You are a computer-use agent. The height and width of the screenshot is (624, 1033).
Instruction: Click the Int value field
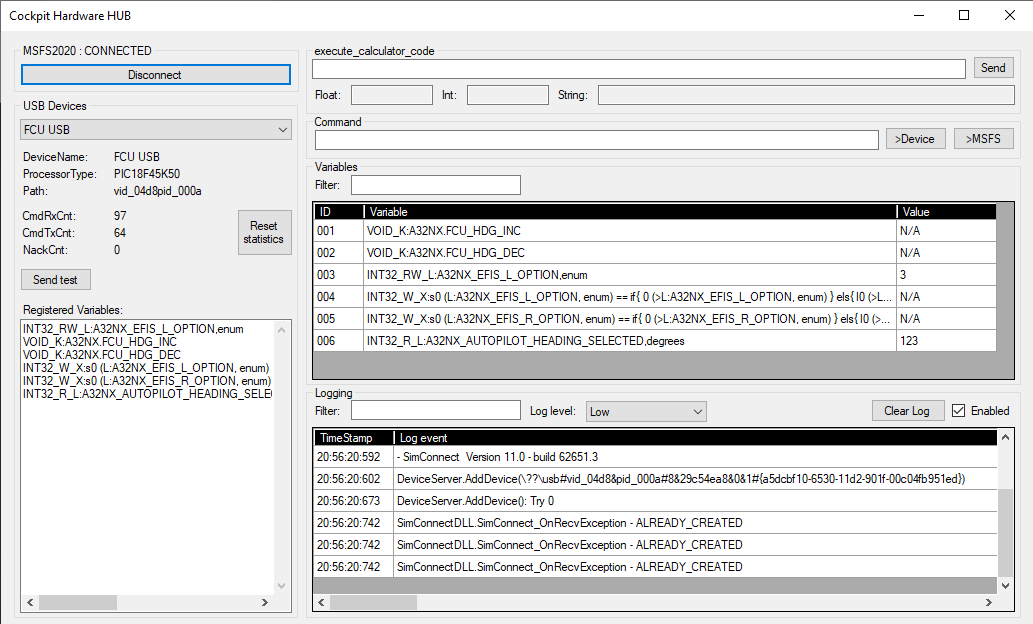tap(507, 95)
